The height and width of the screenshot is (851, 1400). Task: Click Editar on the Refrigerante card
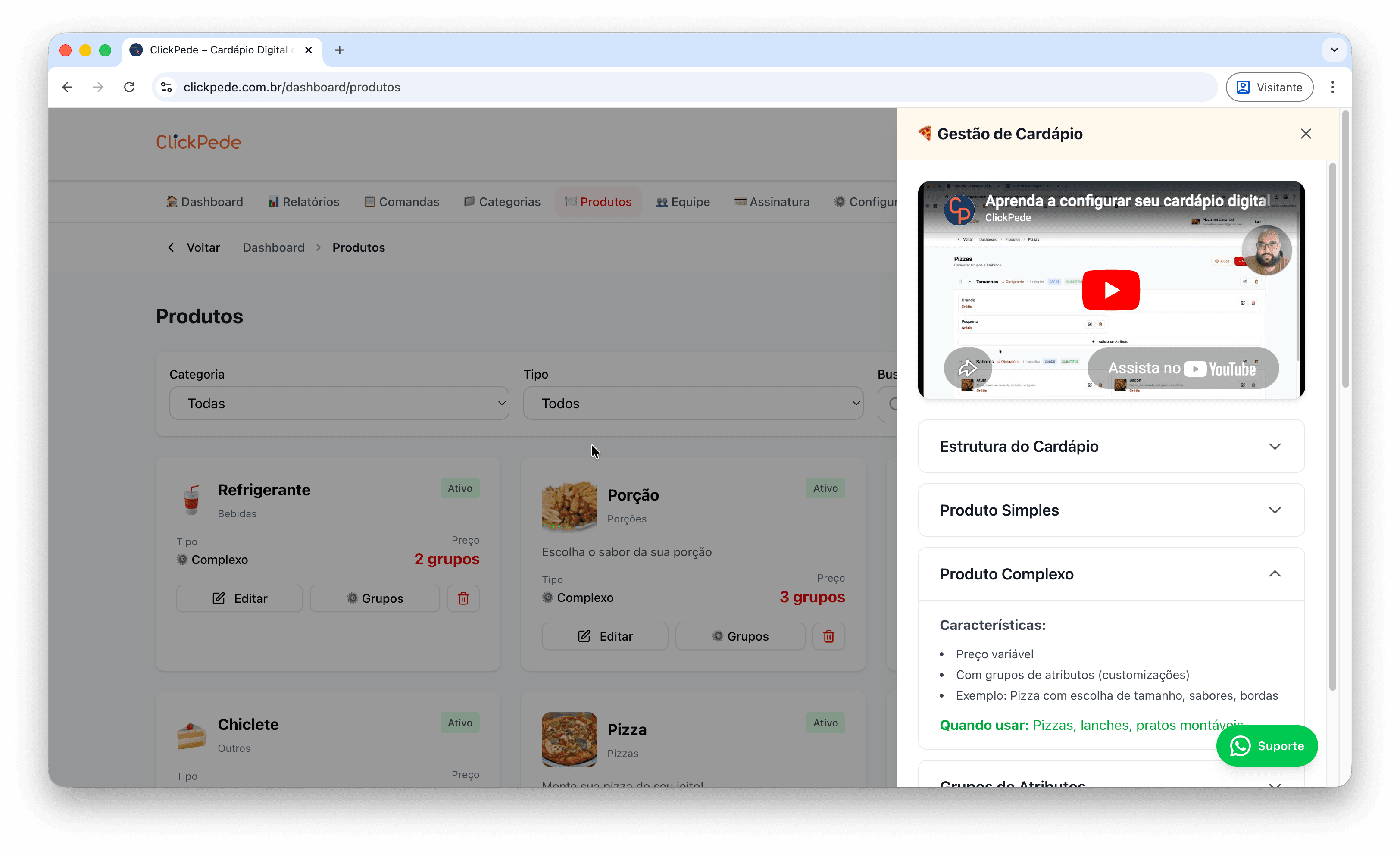pyautogui.click(x=239, y=598)
